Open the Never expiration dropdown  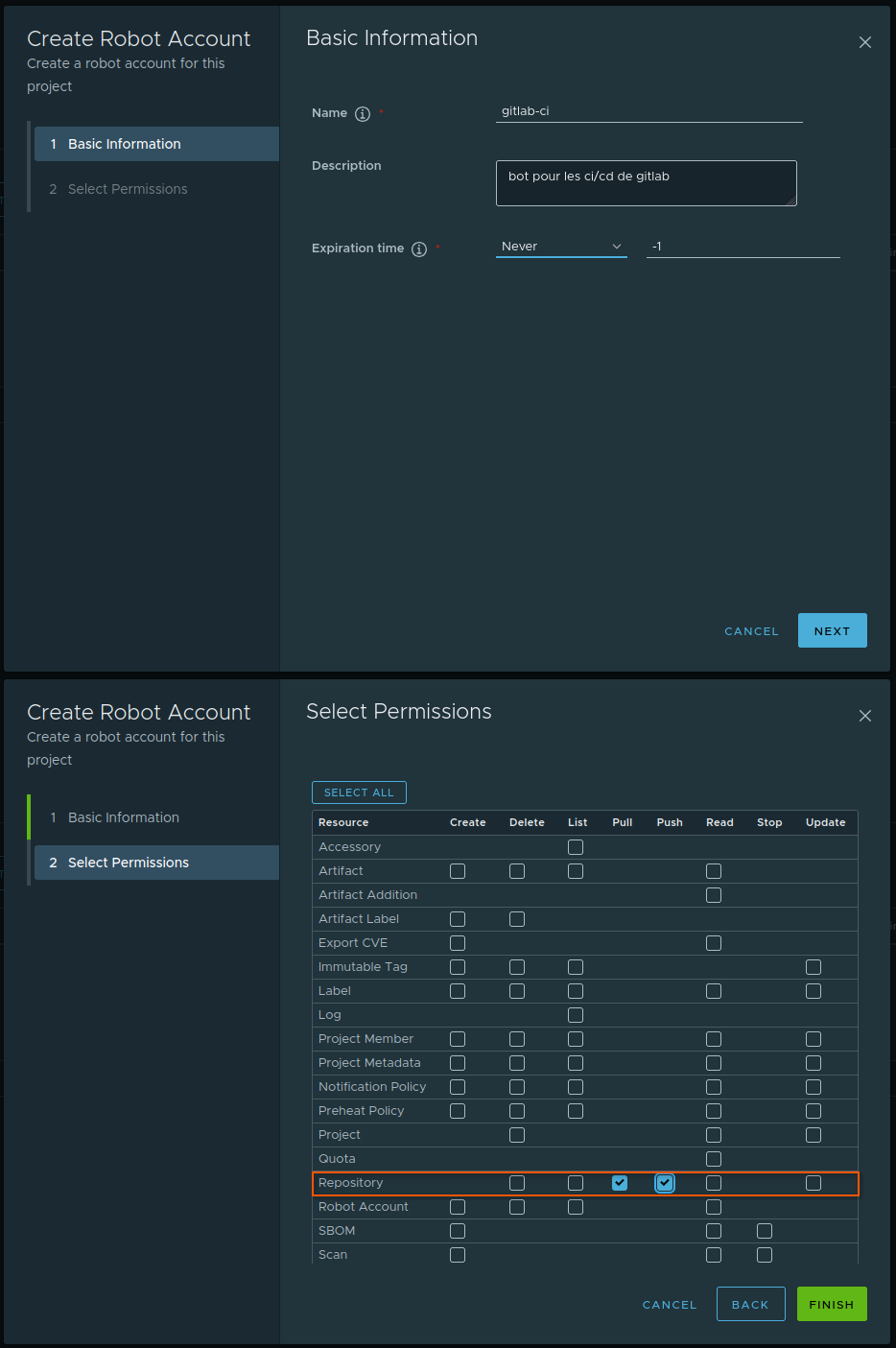coord(561,247)
